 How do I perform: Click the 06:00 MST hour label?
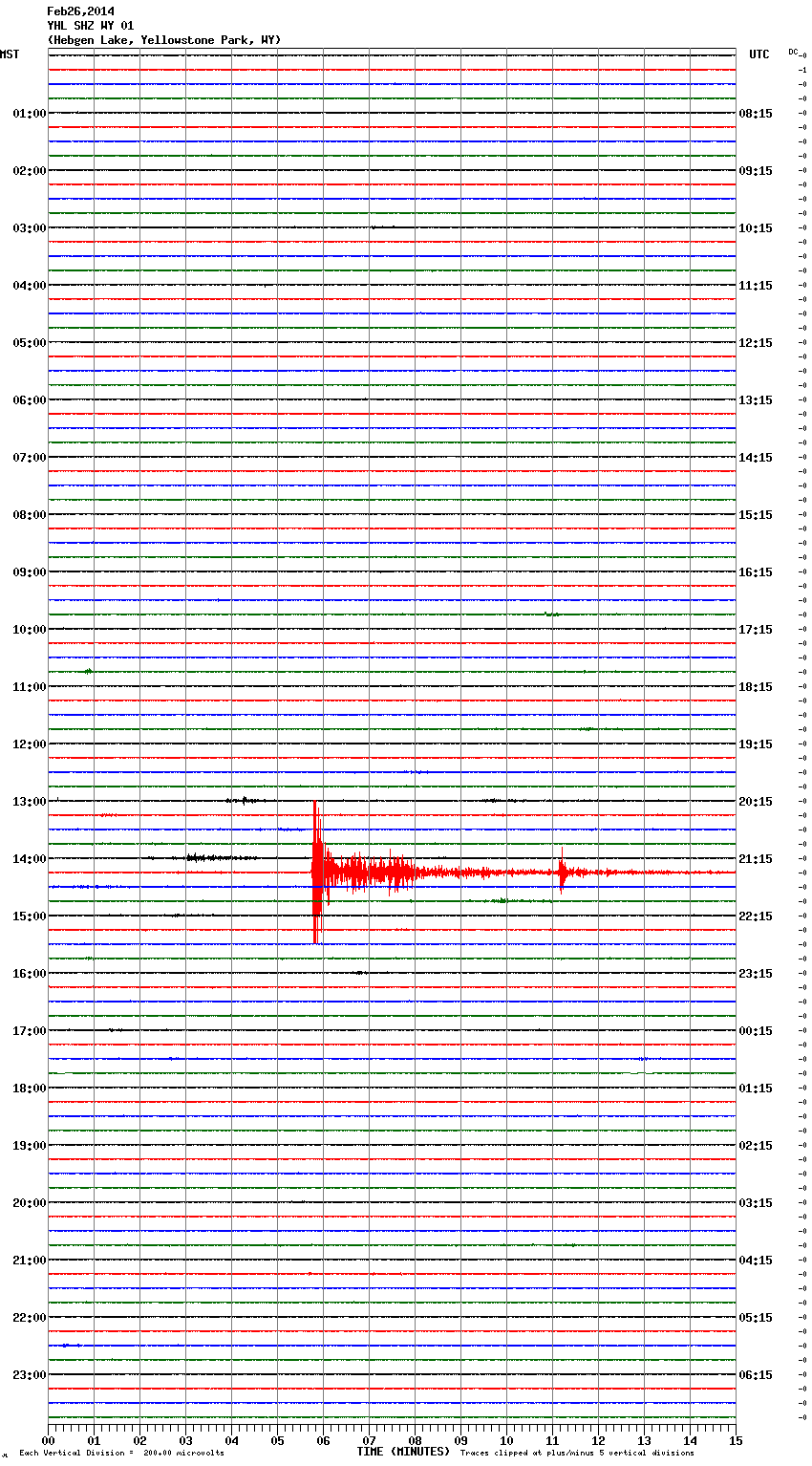[x=30, y=400]
